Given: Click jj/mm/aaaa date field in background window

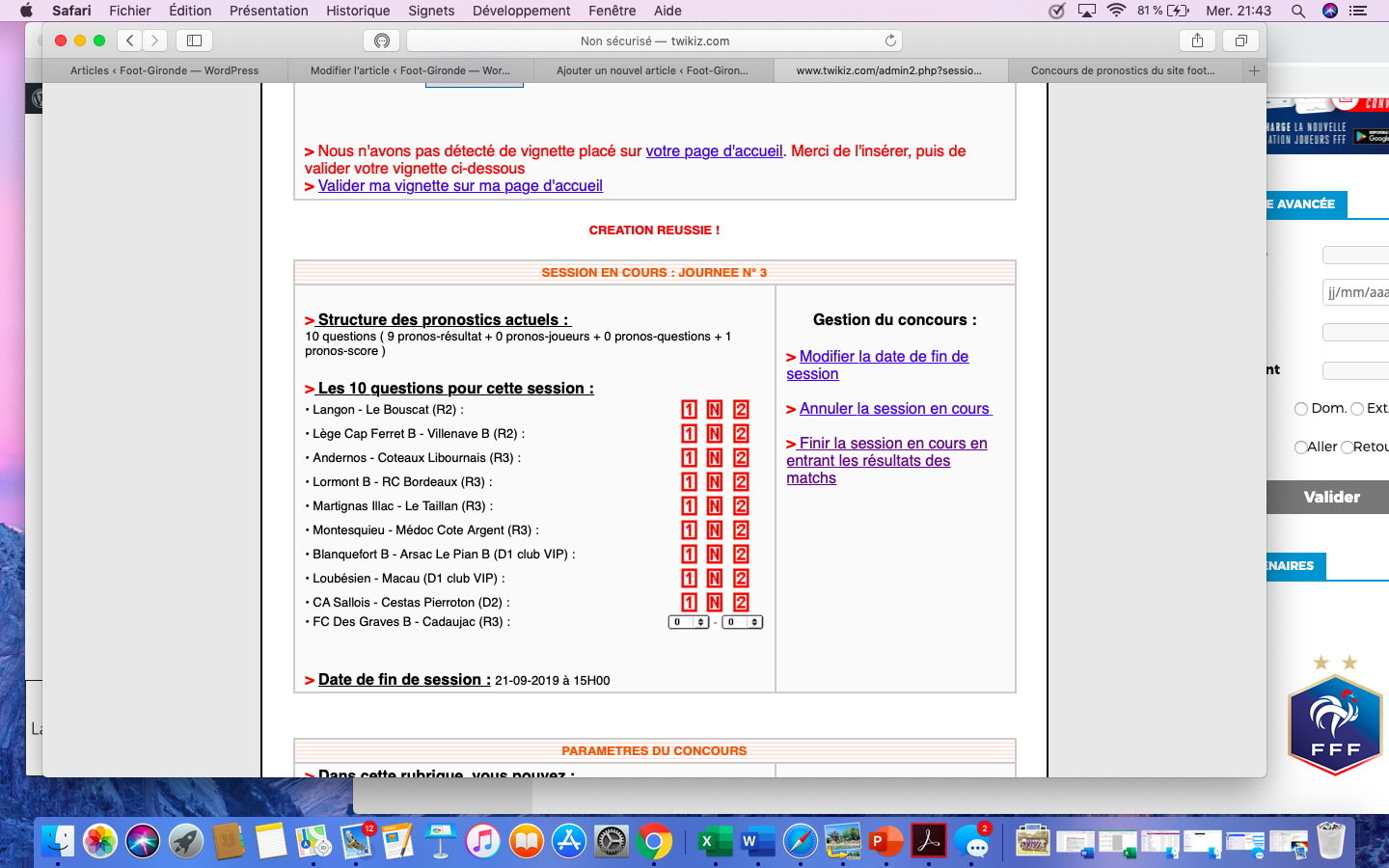Looking at the screenshot, I should [1356, 292].
